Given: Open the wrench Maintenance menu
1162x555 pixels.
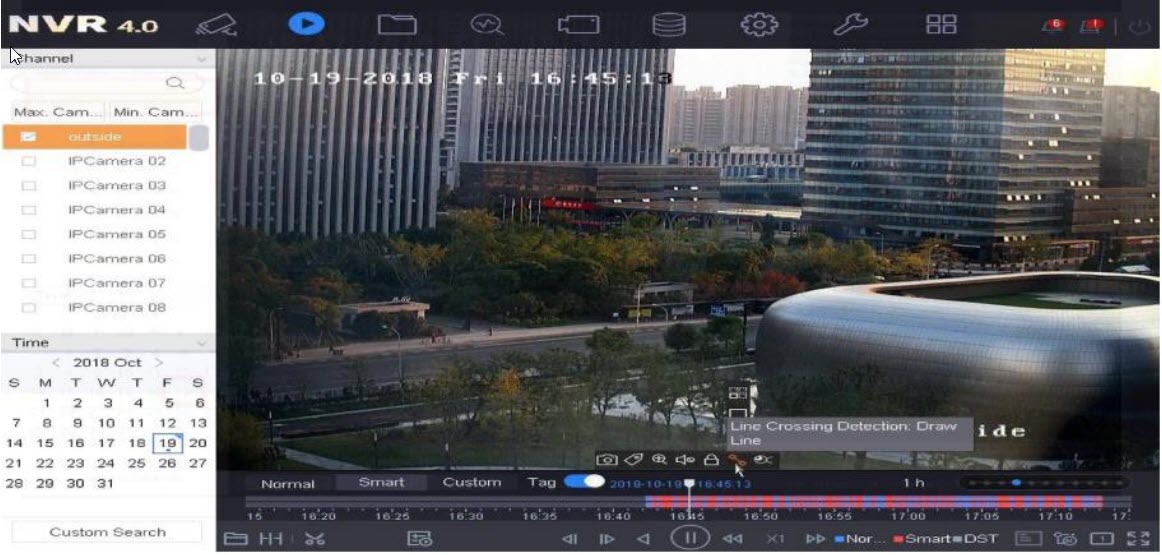Looking at the screenshot, I should 850,25.
